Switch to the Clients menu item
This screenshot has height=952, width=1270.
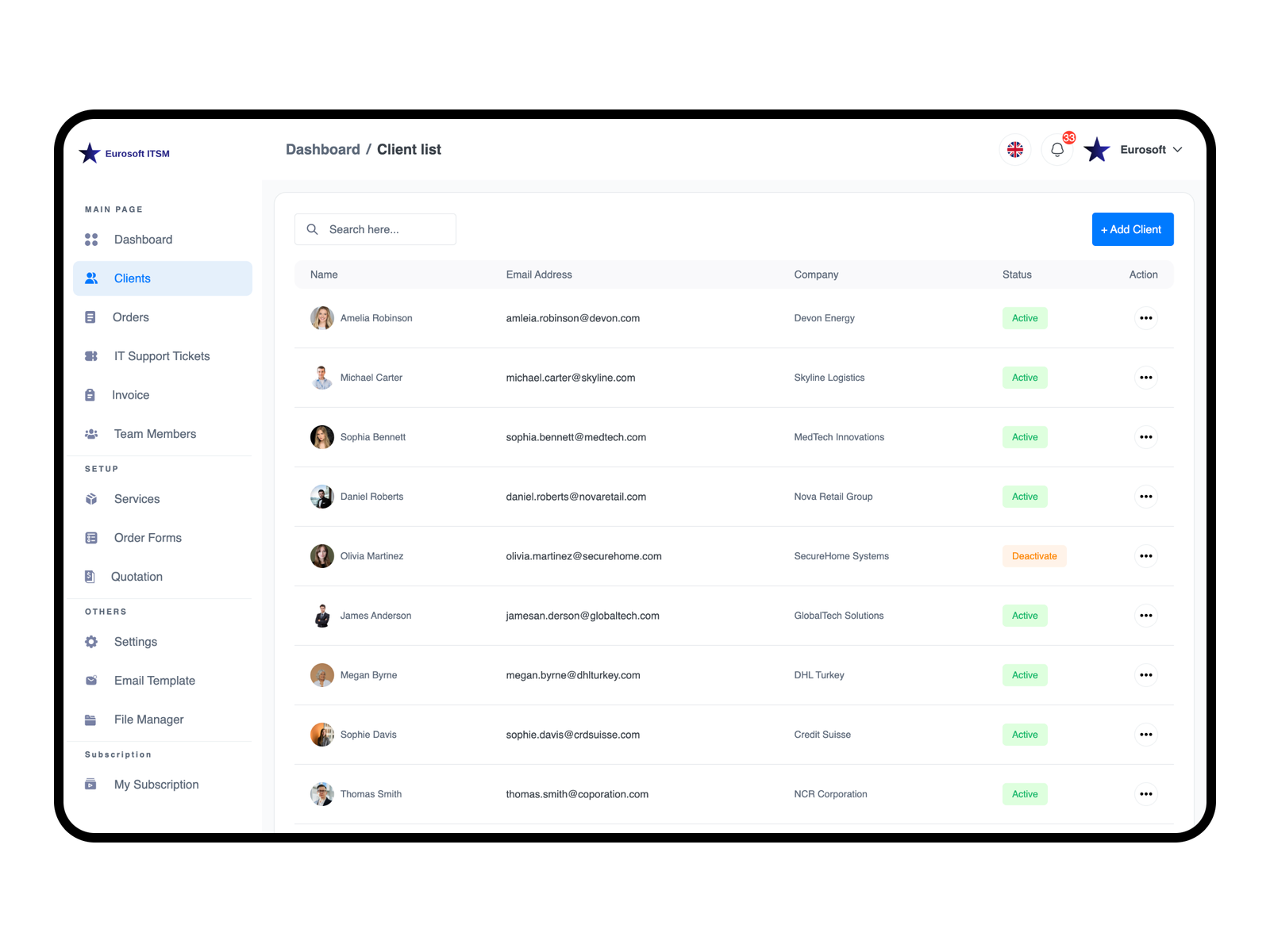pyautogui.click(x=132, y=278)
